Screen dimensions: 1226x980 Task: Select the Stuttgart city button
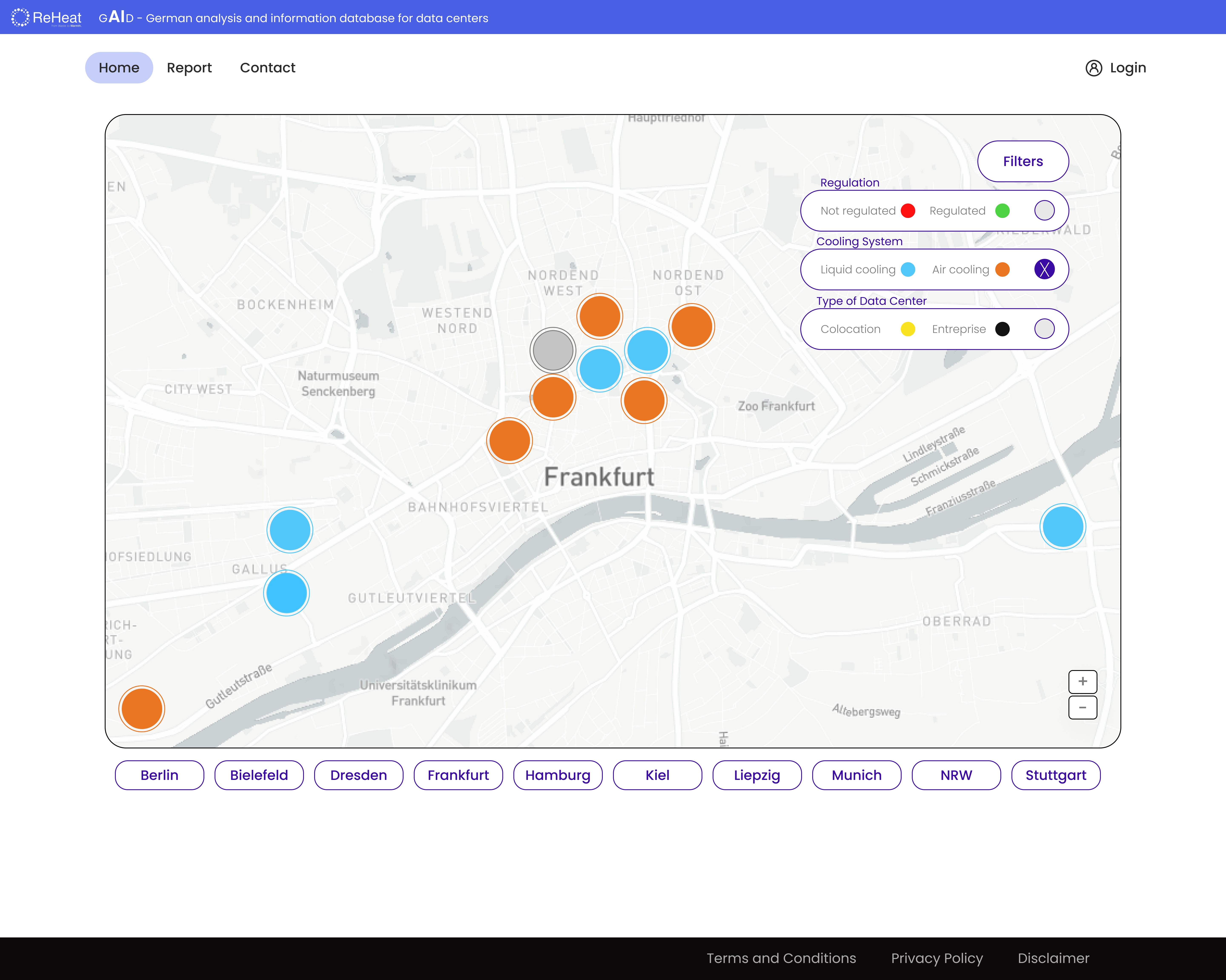pos(1056,775)
